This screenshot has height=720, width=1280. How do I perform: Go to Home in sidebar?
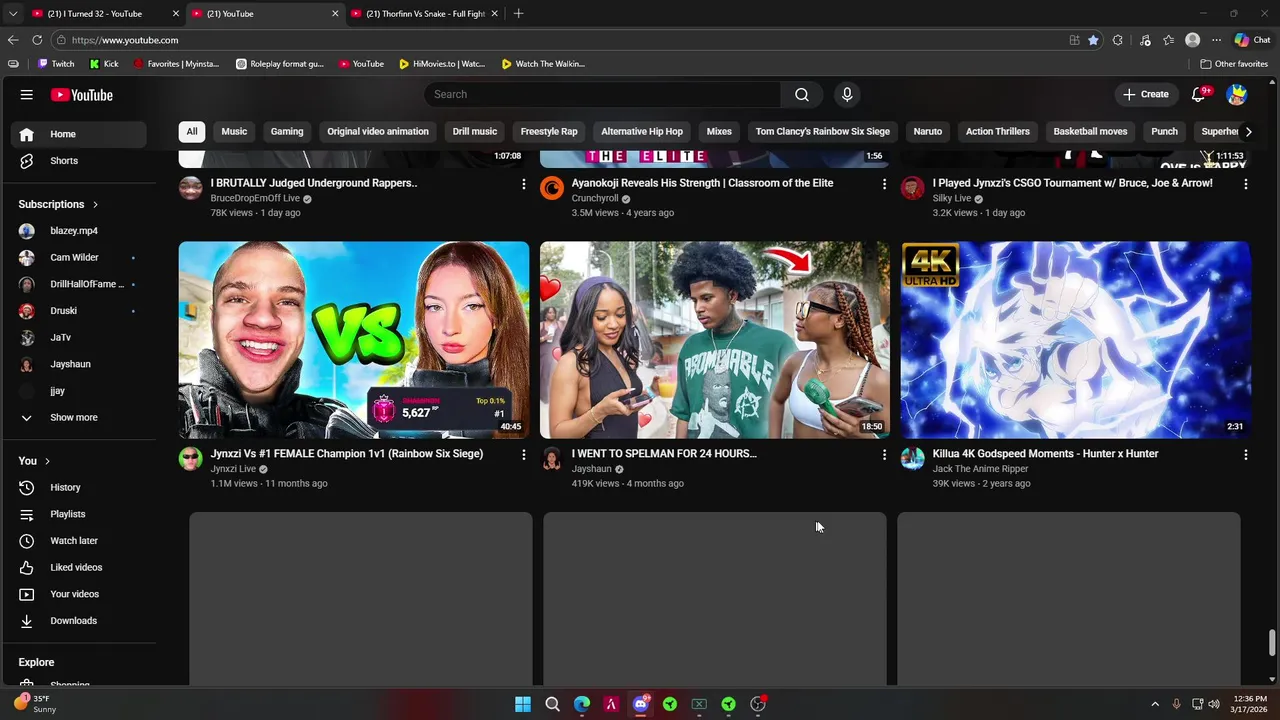[x=79, y=134]
